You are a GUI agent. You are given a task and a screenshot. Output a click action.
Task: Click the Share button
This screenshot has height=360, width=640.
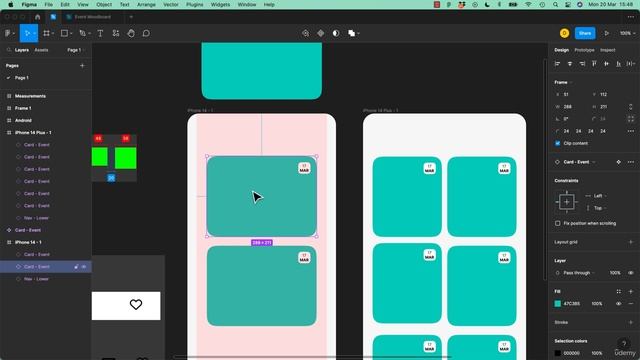pyautogui.click(x=585, y=33)
